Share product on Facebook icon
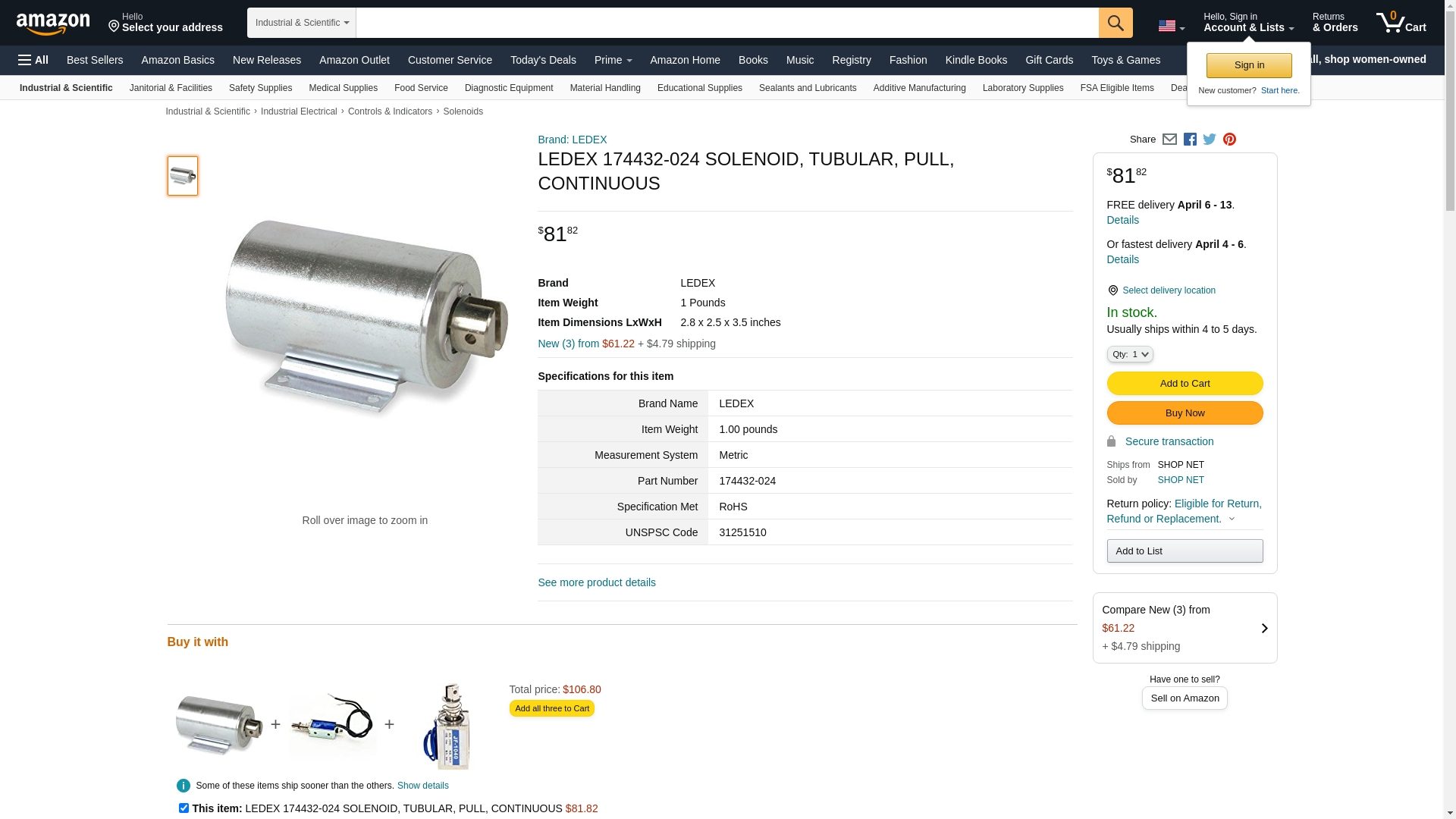Screen dimensions: 1456x819 click(1190, 140)
